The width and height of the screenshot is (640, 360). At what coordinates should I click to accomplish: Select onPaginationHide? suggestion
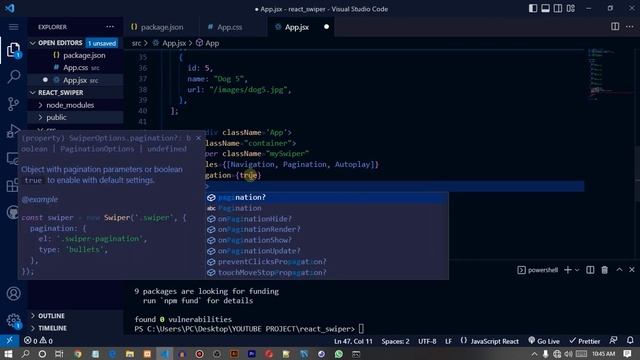[327, 219]
